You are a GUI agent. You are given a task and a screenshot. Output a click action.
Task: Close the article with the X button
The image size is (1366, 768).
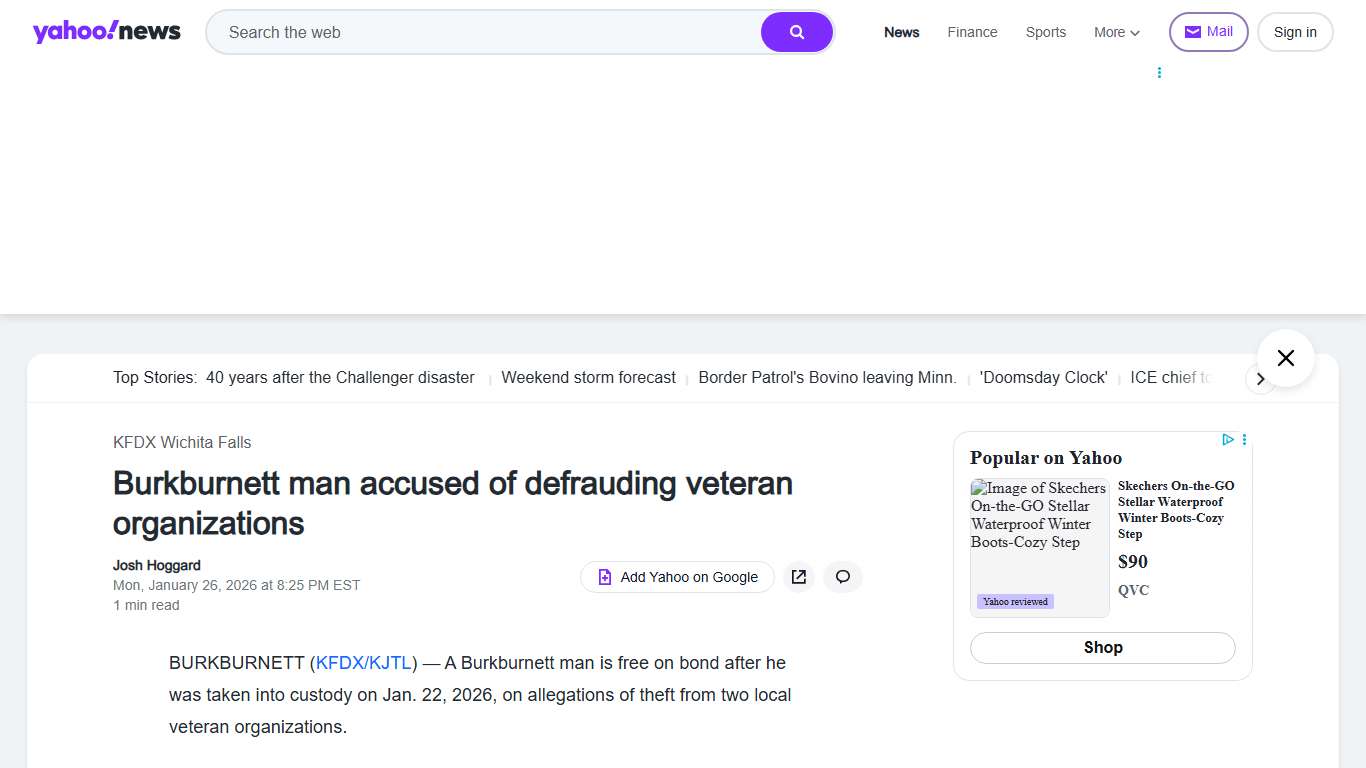coord(1285,358)
